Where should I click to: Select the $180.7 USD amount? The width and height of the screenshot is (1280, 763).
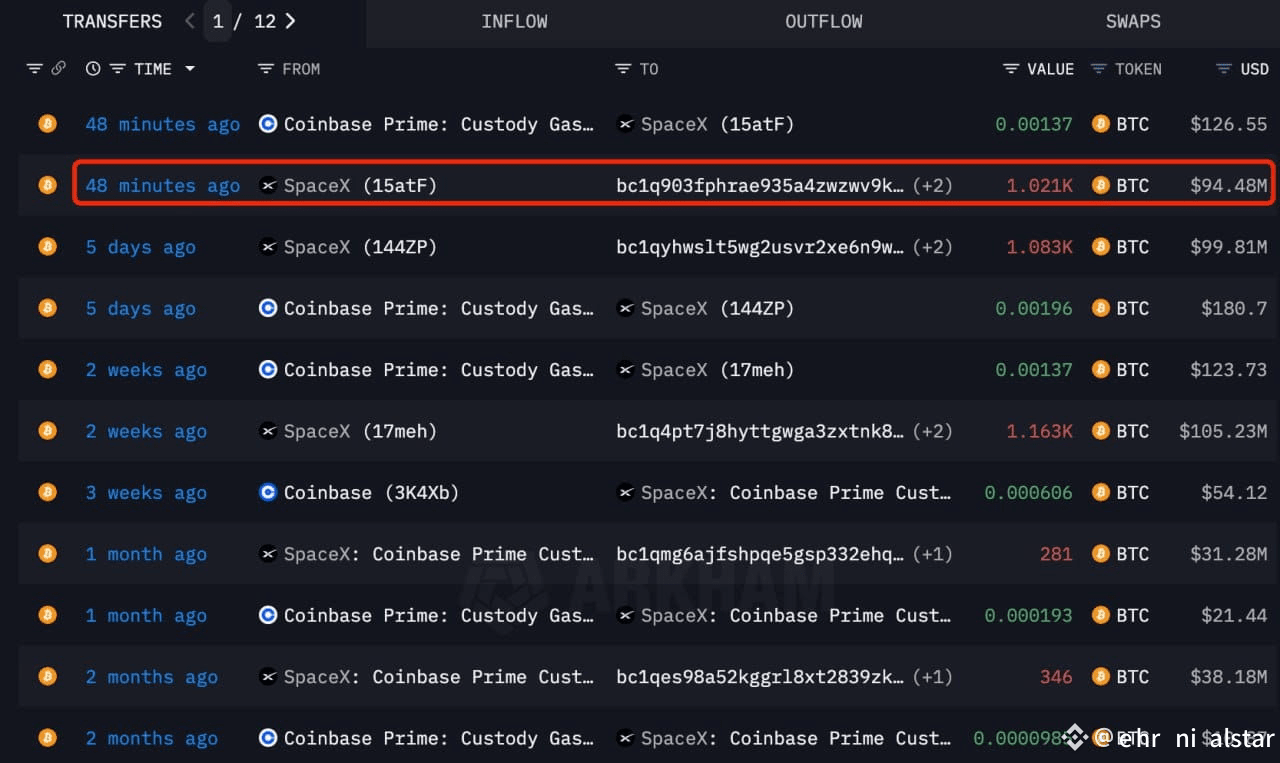point(1234,308)
